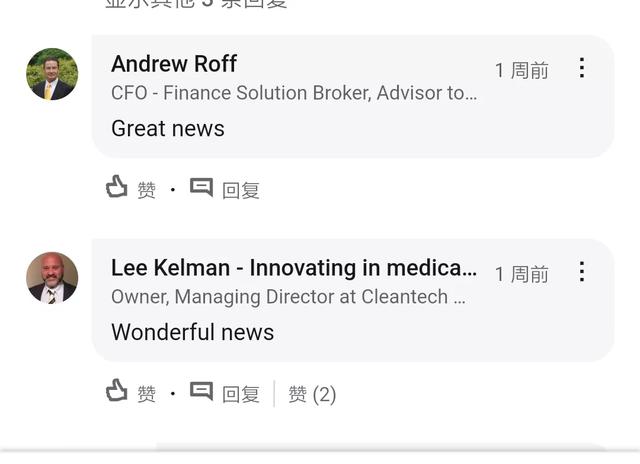Open Lee Kelman name link

coord(294,268)
